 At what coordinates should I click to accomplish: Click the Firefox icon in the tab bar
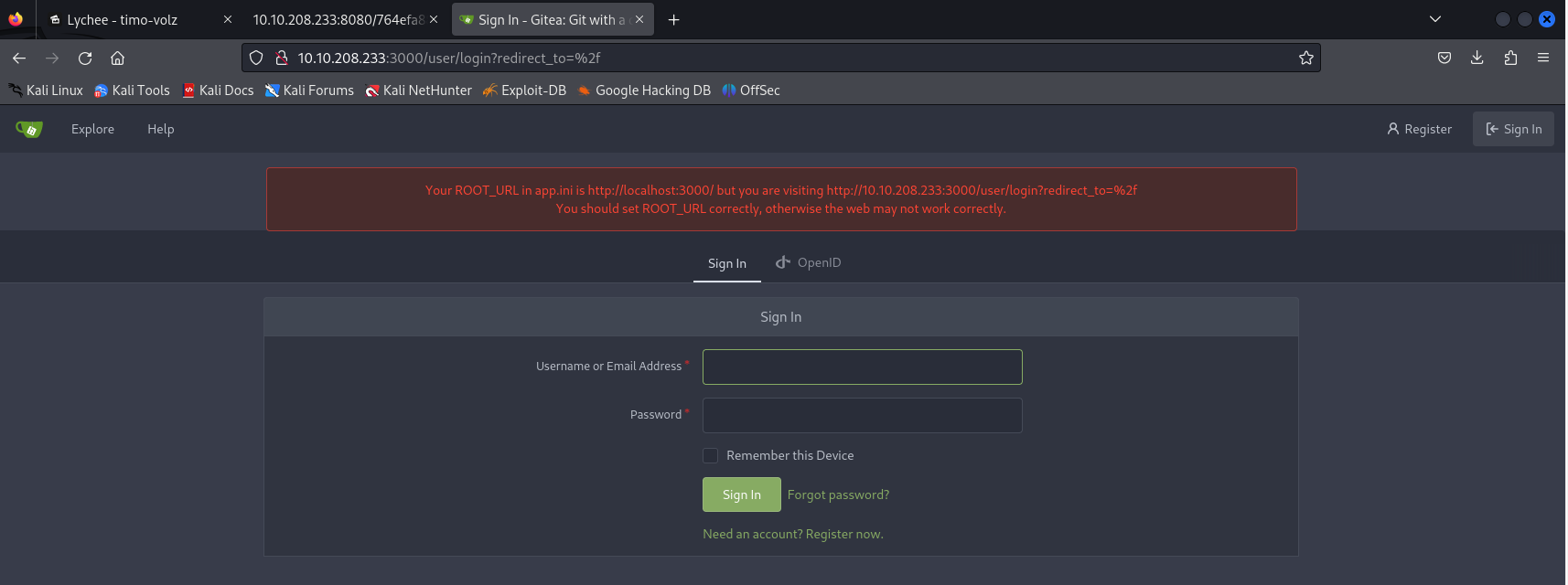tap(15, 19)
